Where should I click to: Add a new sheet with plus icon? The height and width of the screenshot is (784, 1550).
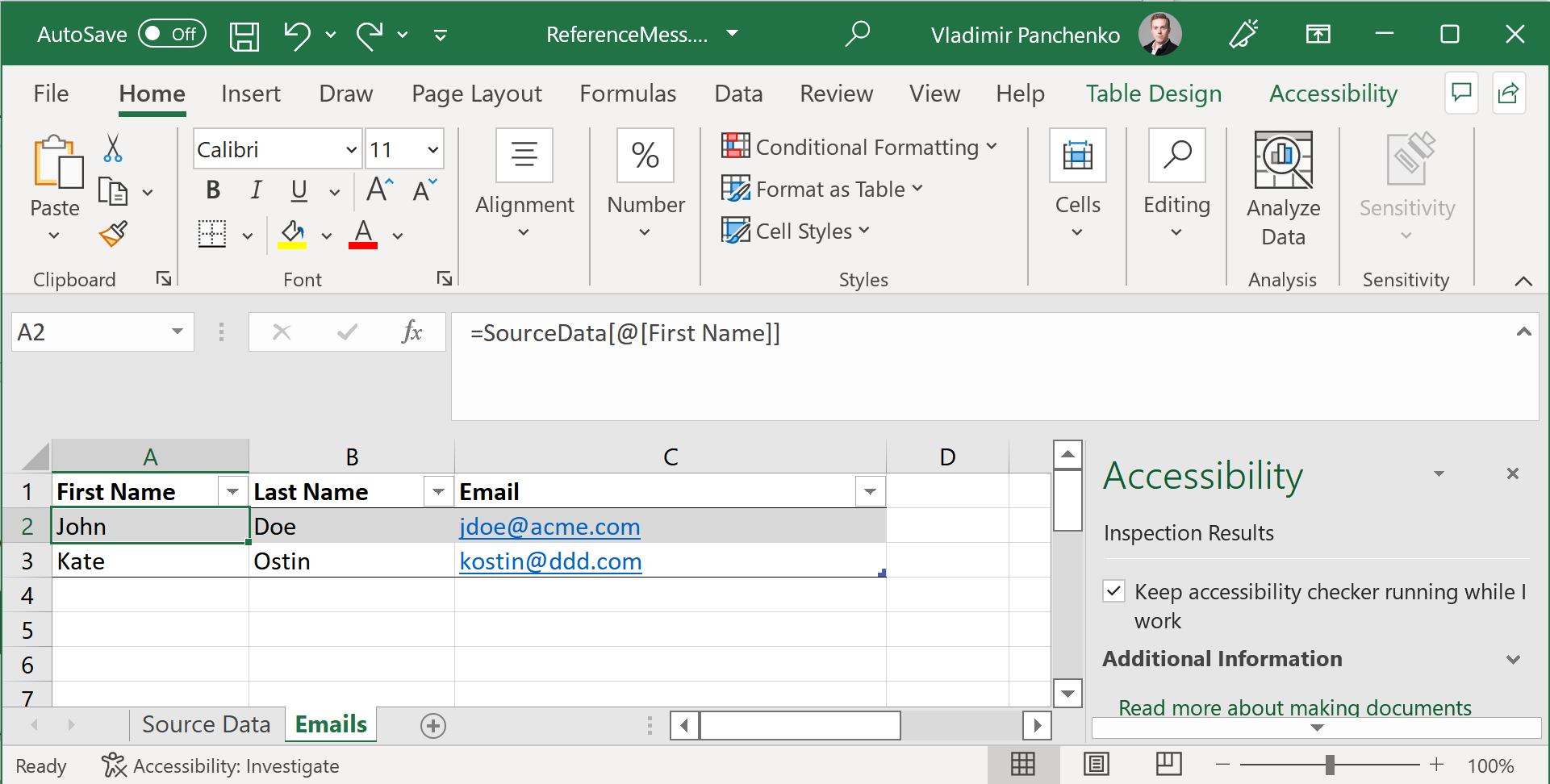pos(432,726)
